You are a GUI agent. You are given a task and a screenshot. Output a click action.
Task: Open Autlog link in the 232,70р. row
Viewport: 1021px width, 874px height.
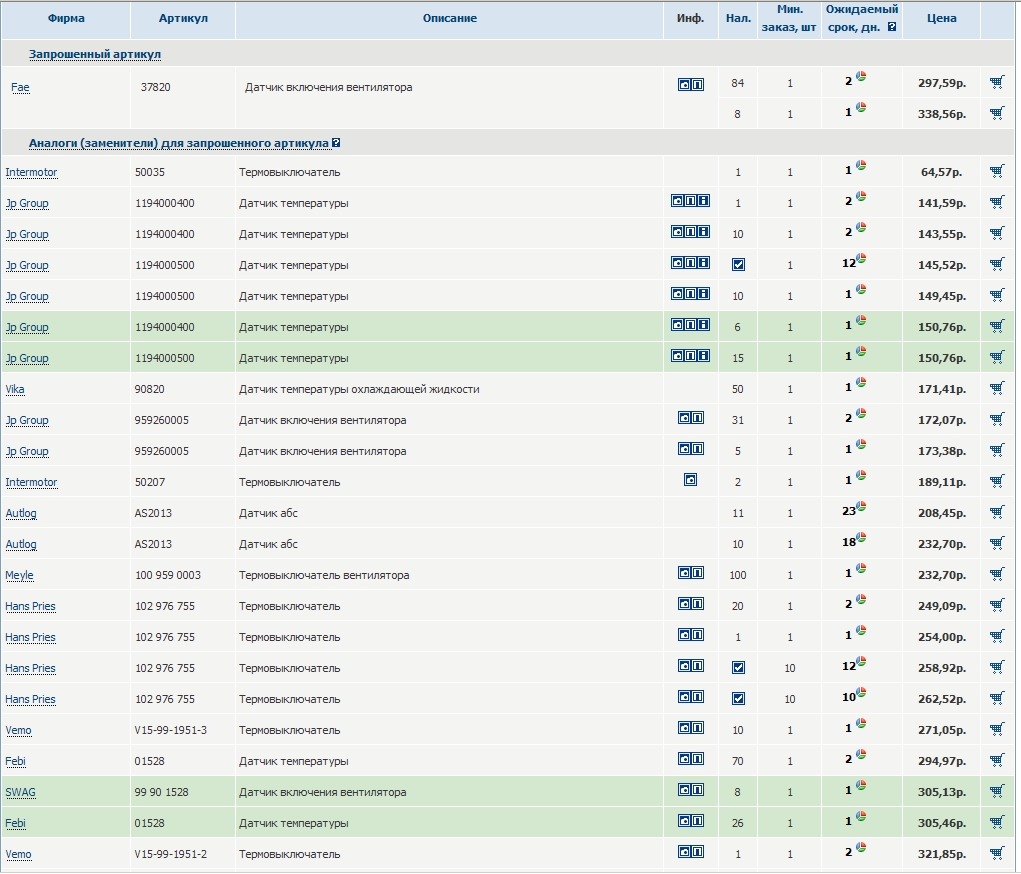click(21, 544)
